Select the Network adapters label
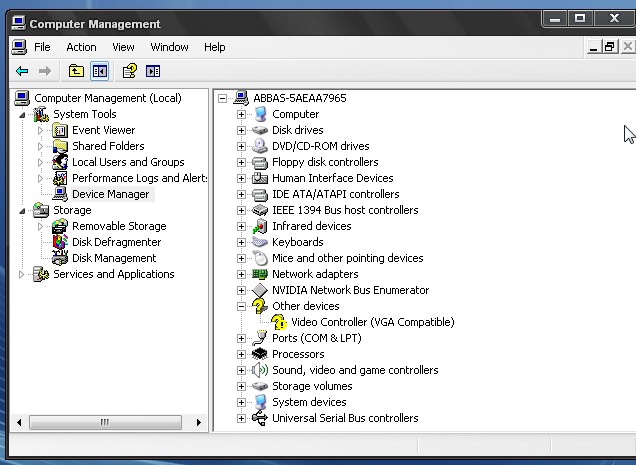This screenshot has height=465, width=636. [x=315, y=274]
